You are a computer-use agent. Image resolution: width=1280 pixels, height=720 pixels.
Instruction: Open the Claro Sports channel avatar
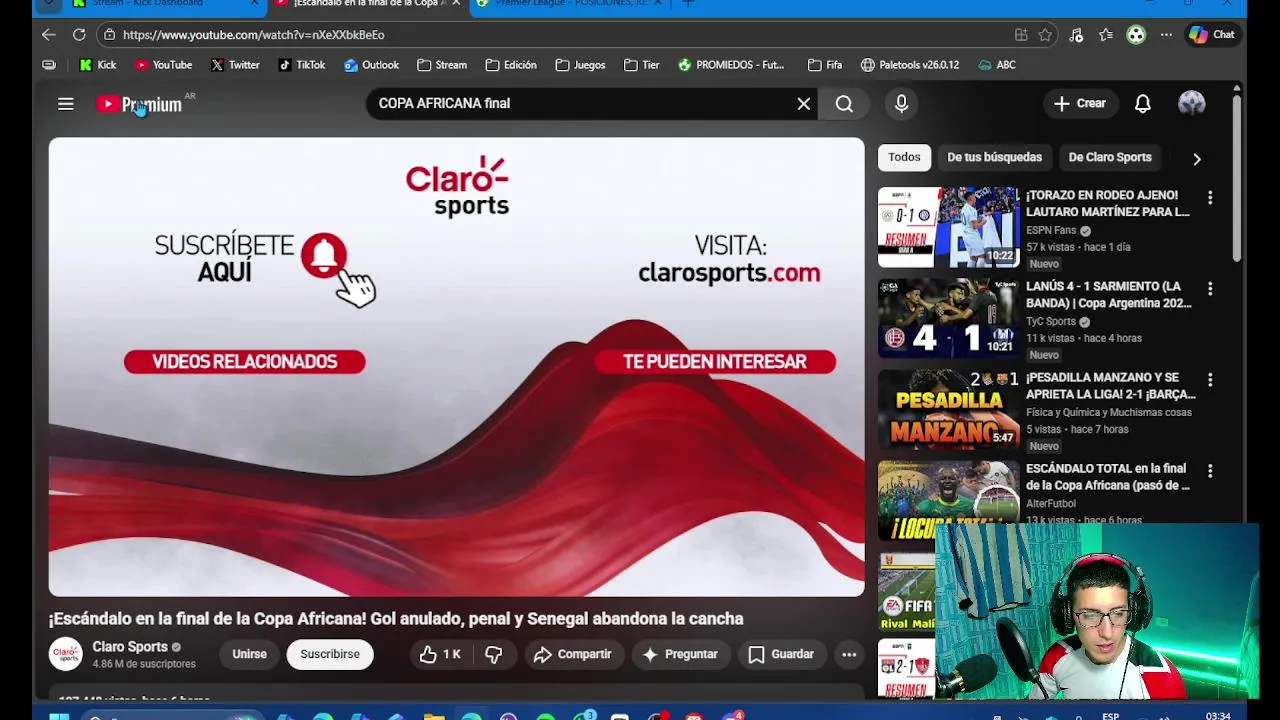(66, 654)
